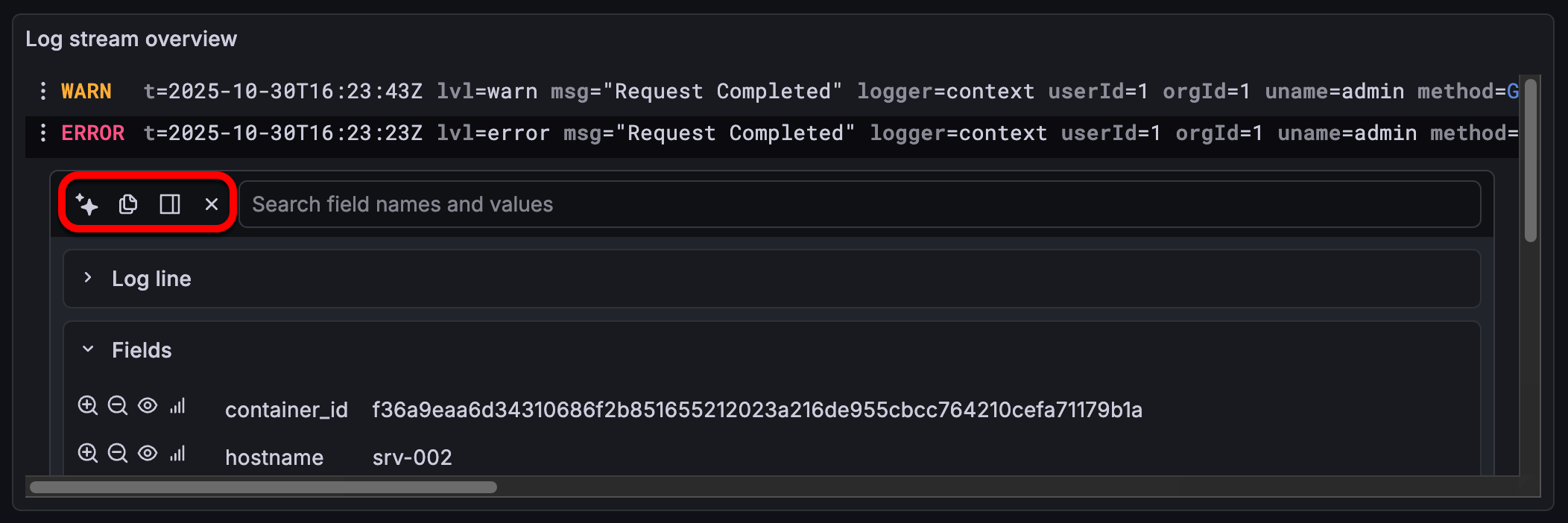Open log details in the sidebar view
Screen dimensions: 1568x523
(x=169, y=204)
